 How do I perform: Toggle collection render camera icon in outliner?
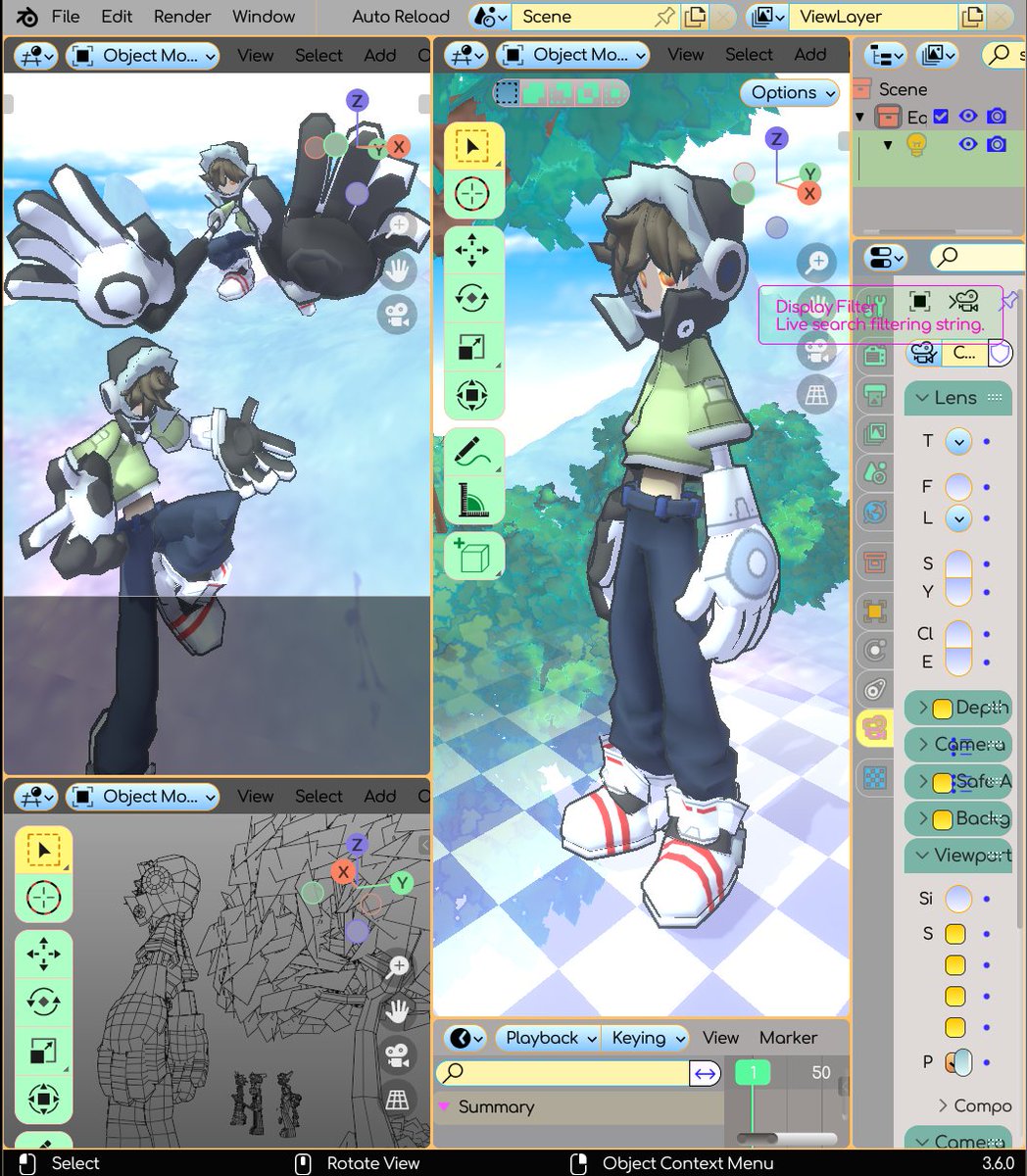point(997,117)
